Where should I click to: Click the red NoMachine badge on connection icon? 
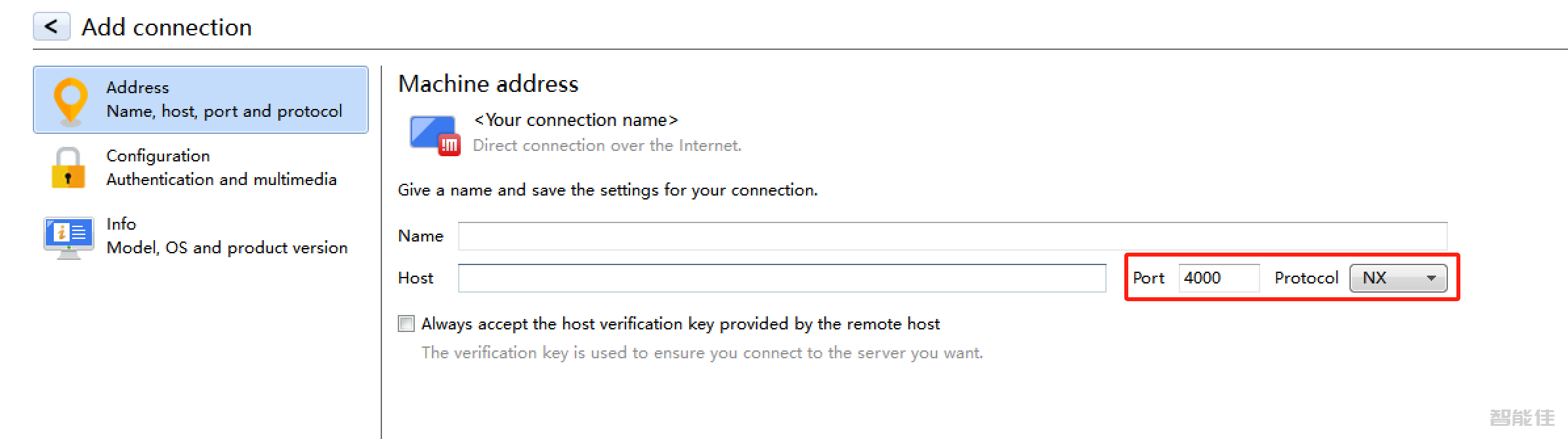click(450, 145)
